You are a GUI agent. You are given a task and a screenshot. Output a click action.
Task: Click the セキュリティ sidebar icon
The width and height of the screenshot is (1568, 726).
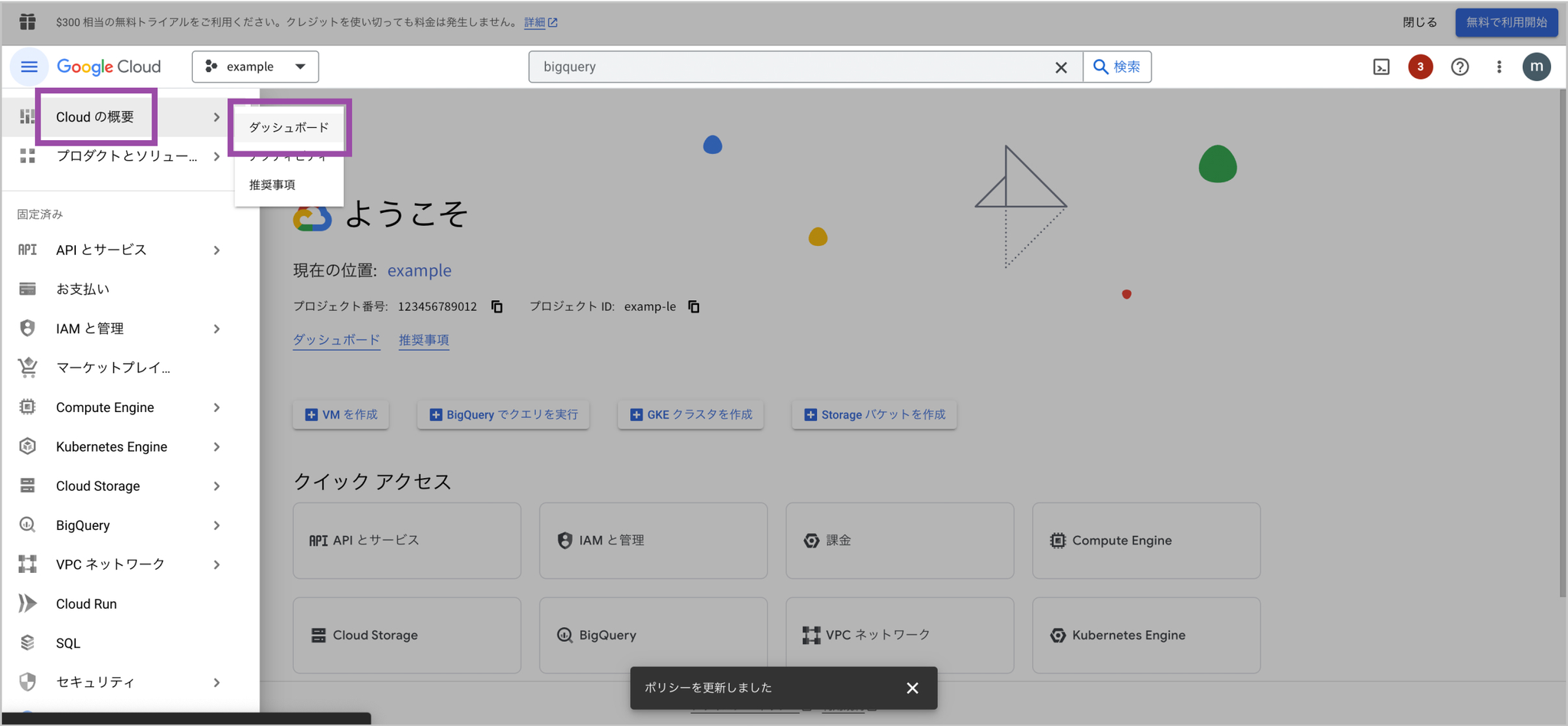(x=28, y=682)
